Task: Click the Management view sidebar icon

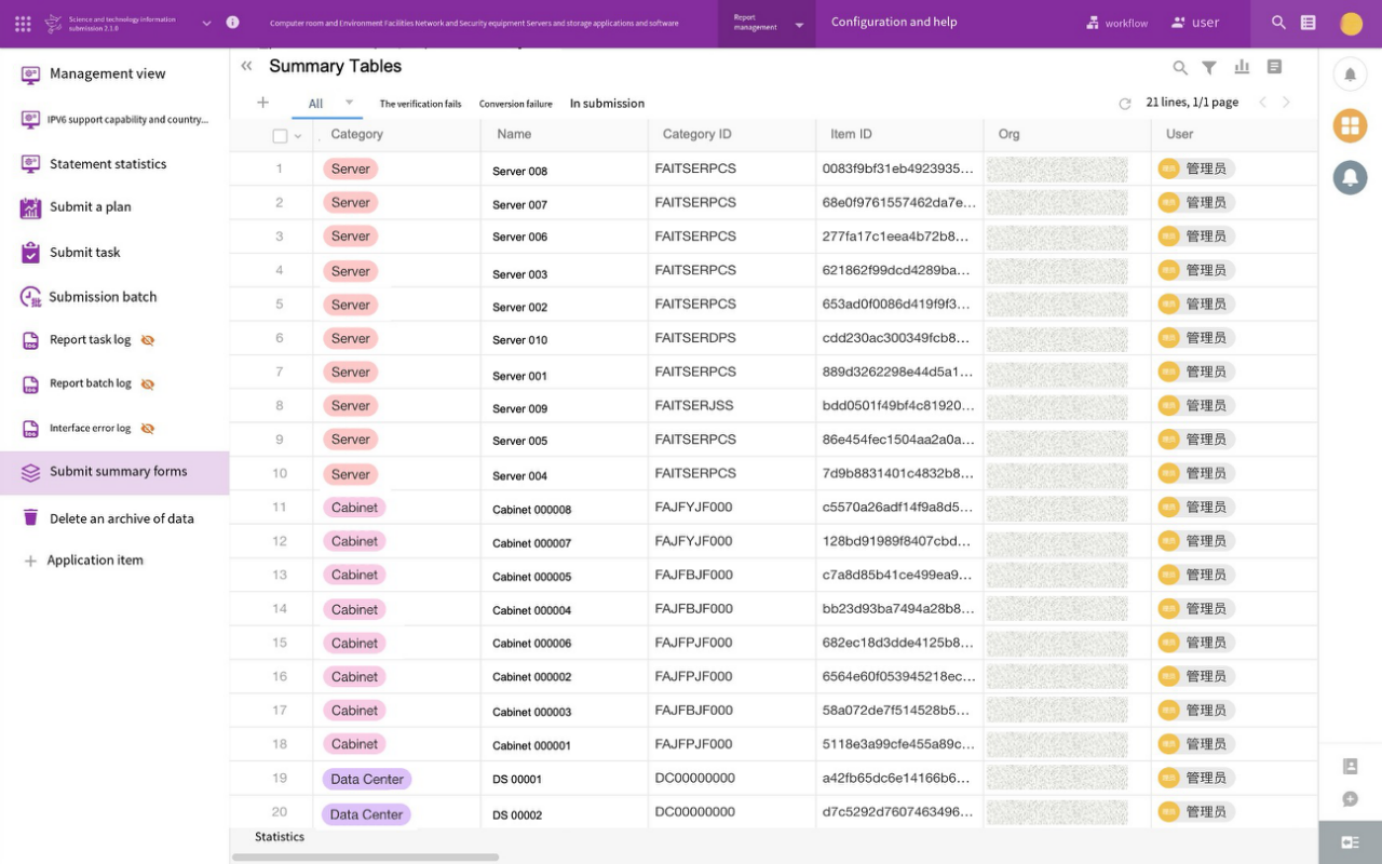Action: click(30, 74)
